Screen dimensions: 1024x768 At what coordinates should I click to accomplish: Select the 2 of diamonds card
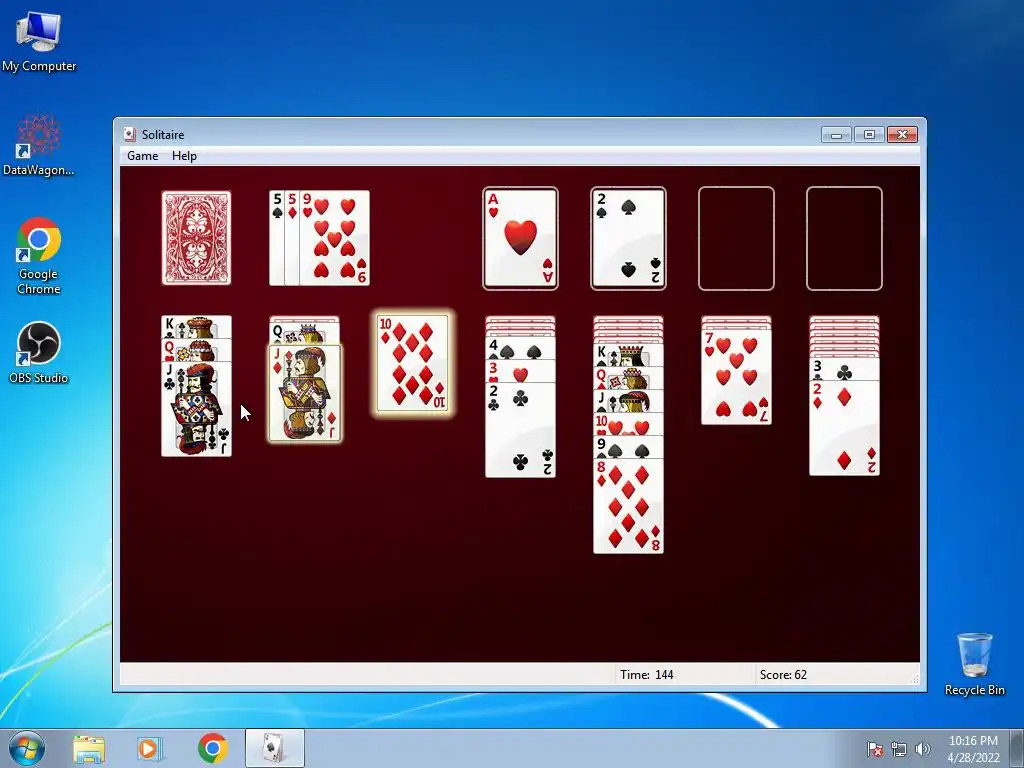[x=844, y=428]
